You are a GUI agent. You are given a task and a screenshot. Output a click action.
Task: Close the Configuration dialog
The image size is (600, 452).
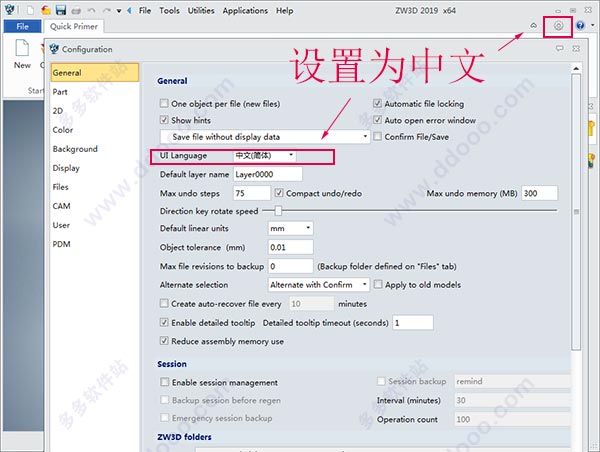click(x=576, y=49)
